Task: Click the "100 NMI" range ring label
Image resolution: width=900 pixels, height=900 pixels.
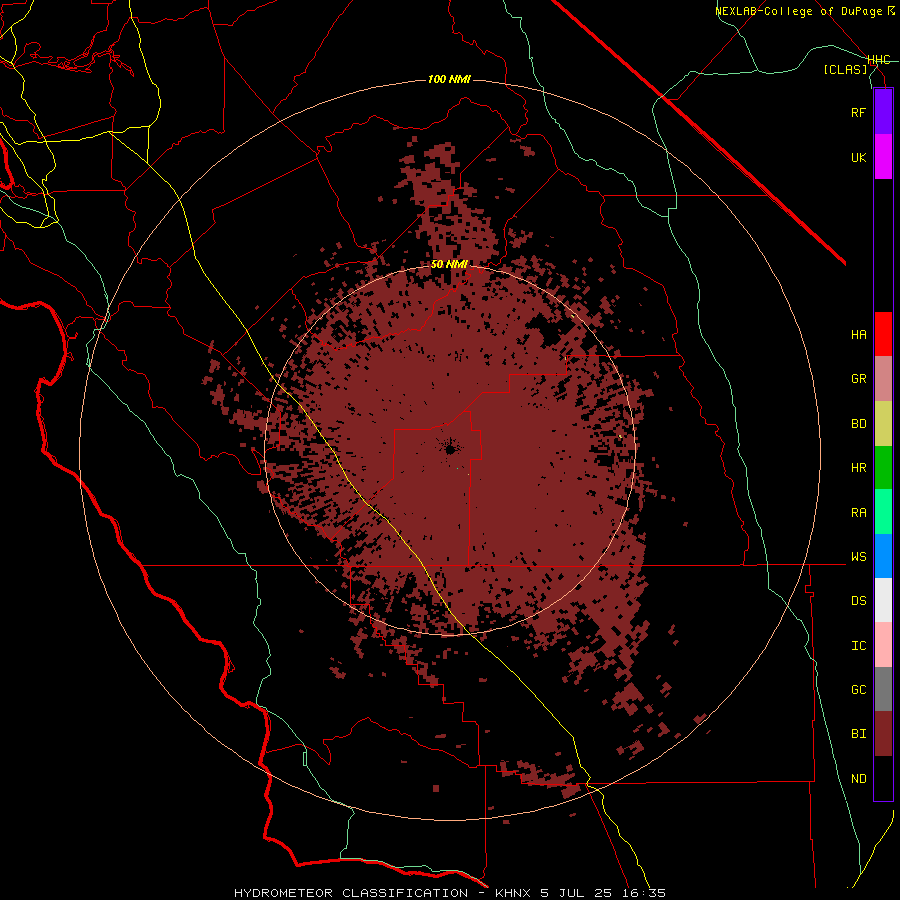Action: click(449, 79)
